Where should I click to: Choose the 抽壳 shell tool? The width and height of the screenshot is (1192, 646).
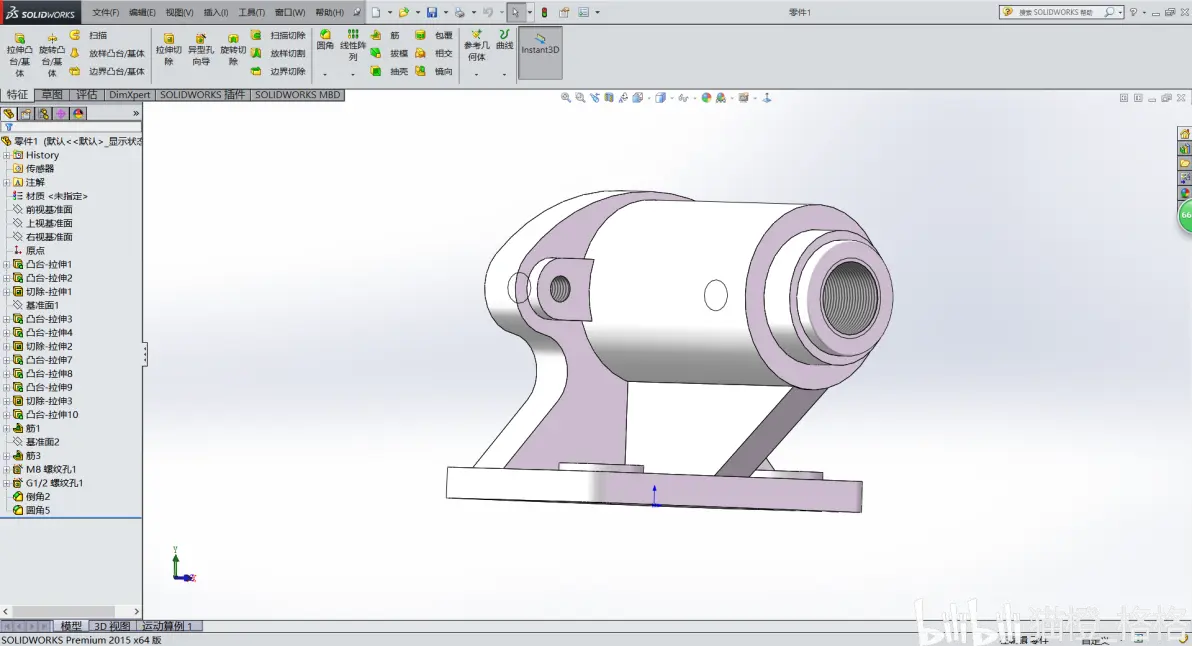point(389,71)
